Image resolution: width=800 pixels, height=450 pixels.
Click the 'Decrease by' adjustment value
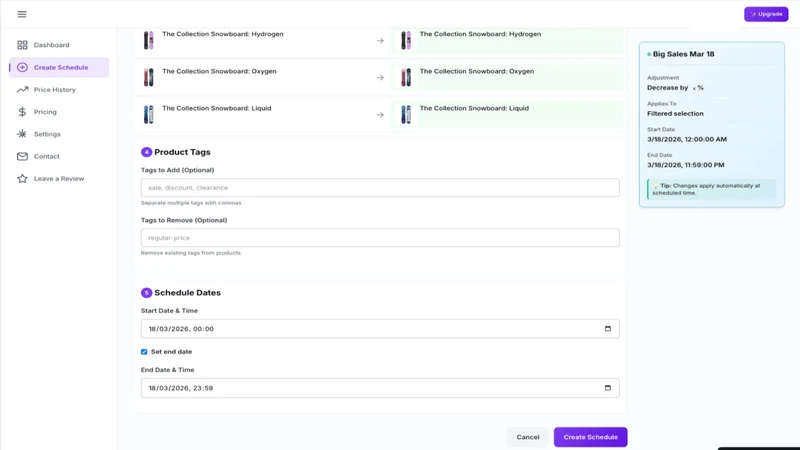tap(675, 88)
